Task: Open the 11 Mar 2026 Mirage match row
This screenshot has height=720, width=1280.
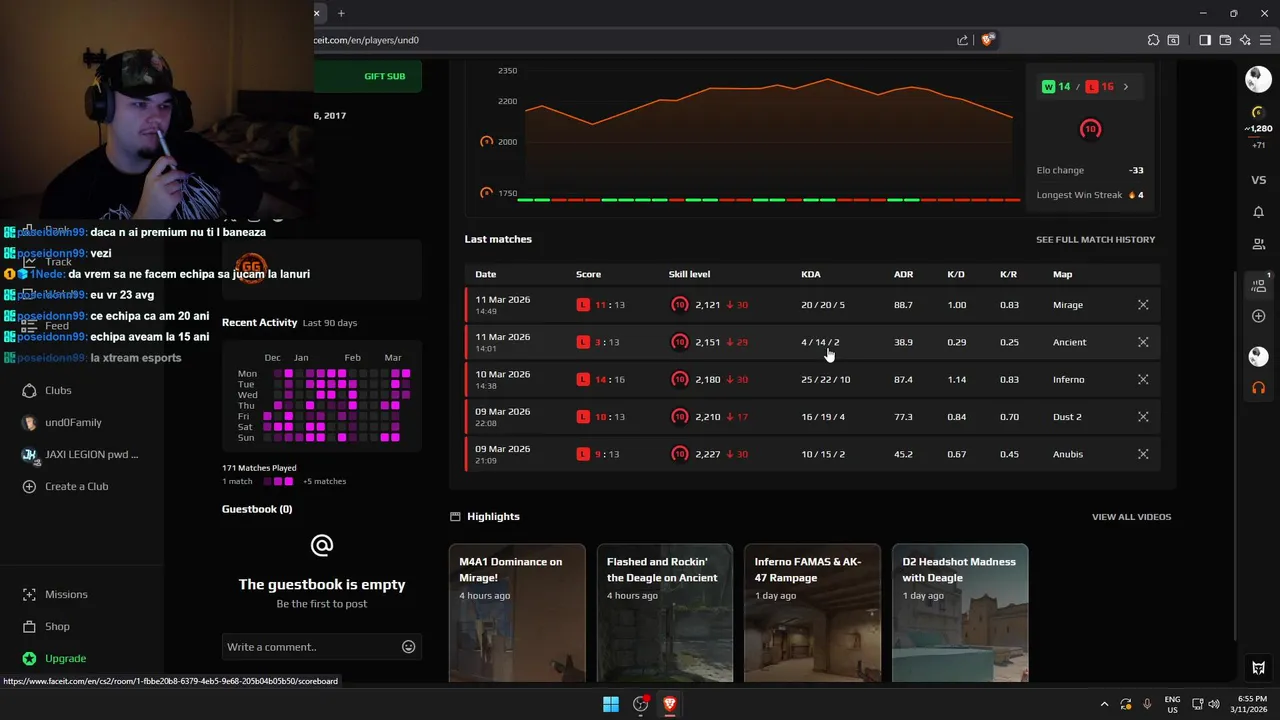Action: coord(812,305)
